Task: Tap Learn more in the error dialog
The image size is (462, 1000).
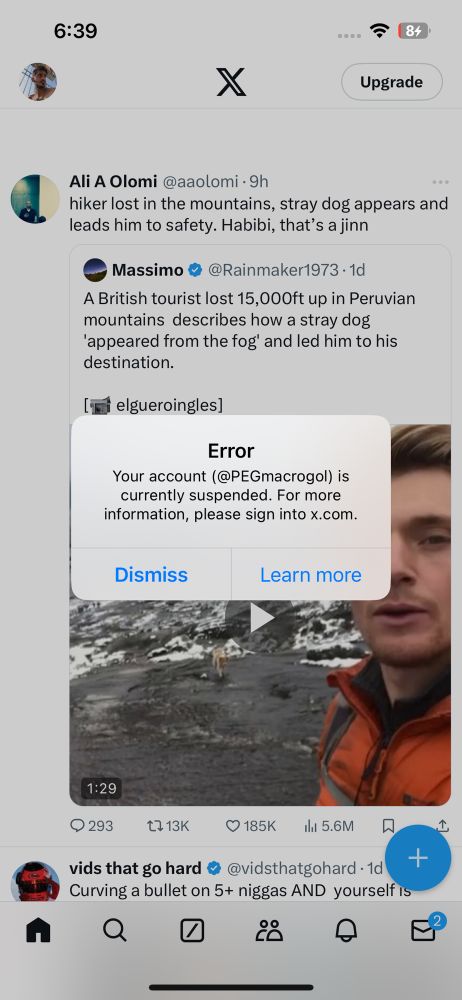Action: pyautogui.click(x=311, y=575)
